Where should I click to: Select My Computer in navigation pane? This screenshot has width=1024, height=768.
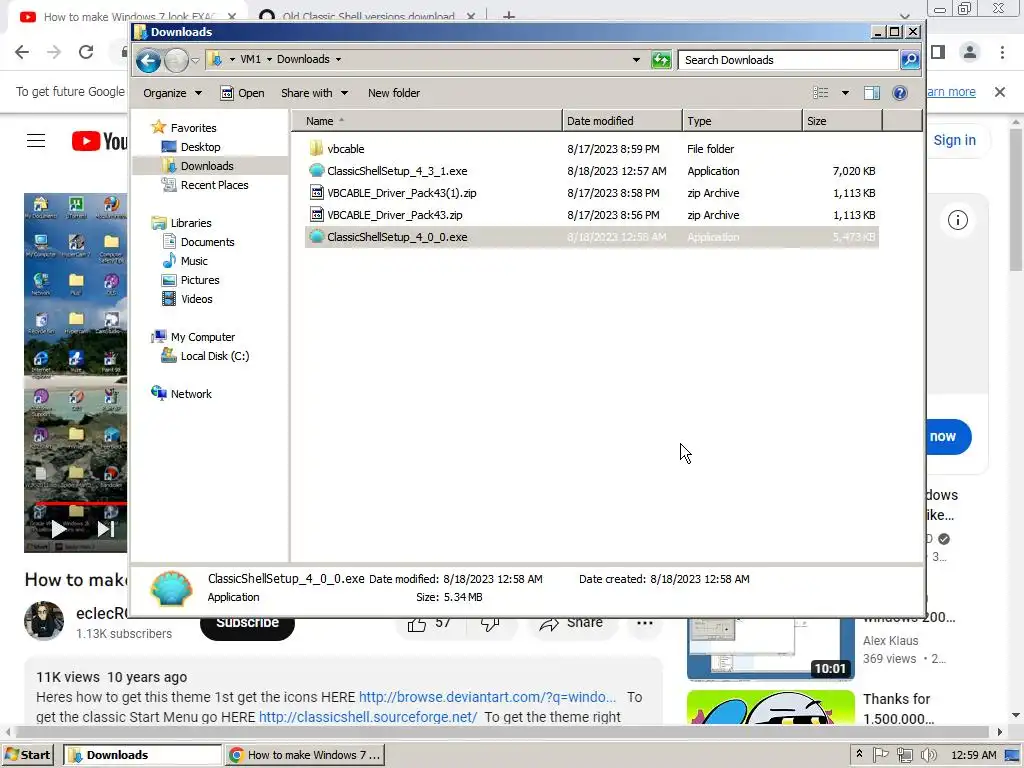pyautogui.click(x=202, y=337)
